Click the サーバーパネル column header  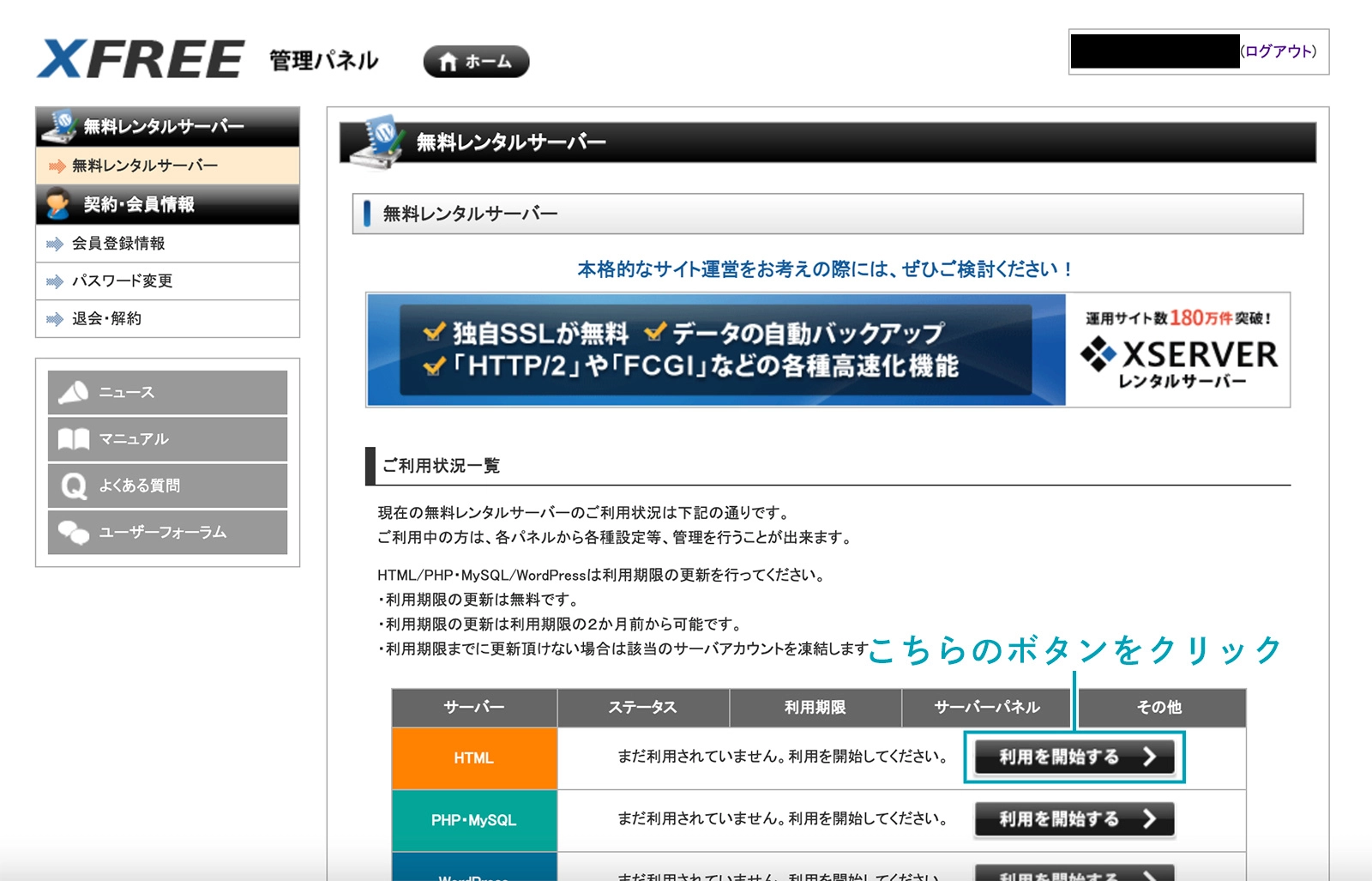coord(987,708)
